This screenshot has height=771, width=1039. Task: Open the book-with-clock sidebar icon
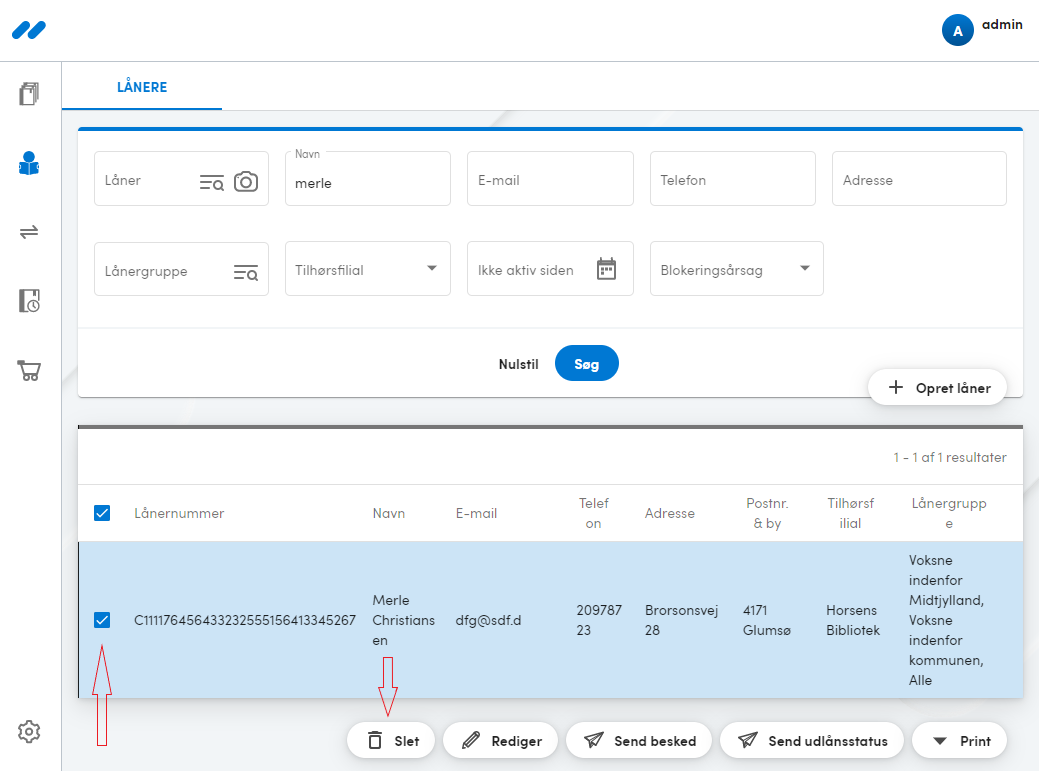(28, 301)
